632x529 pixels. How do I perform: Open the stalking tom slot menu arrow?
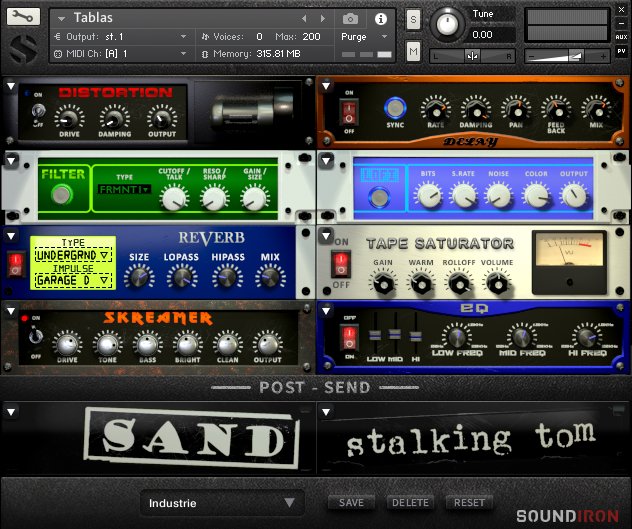coord(326,412)
